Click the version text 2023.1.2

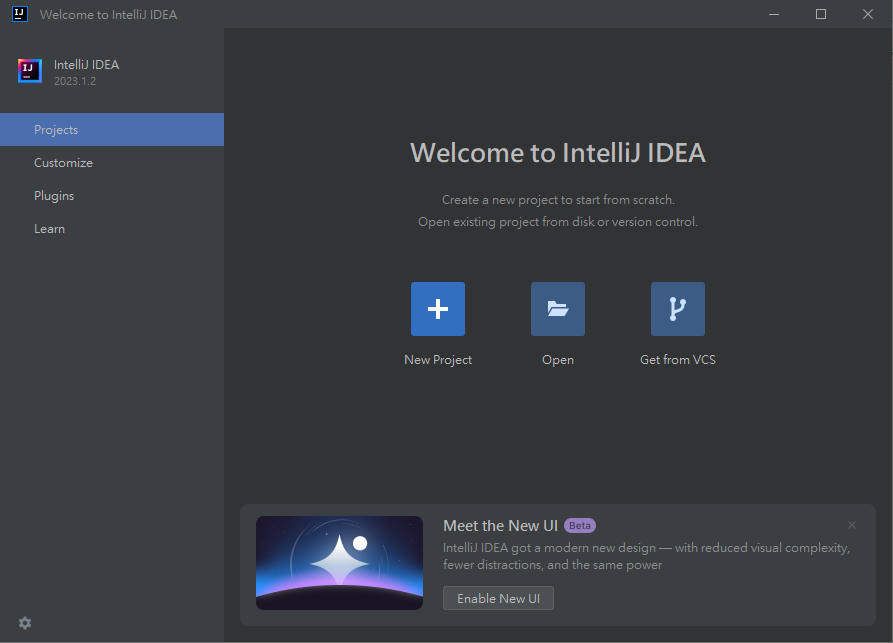(75, 81)
